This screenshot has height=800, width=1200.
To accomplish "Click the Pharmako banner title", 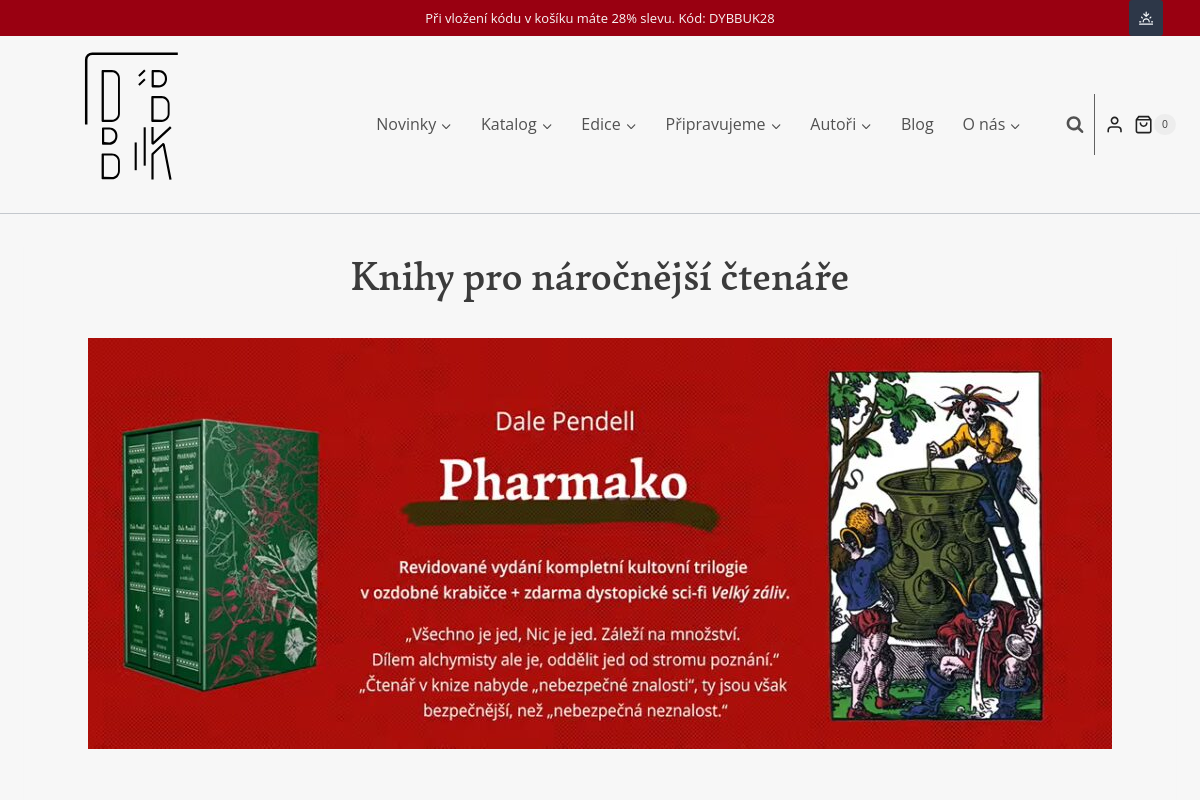I will pyautogui.click(x=563, y=480).
